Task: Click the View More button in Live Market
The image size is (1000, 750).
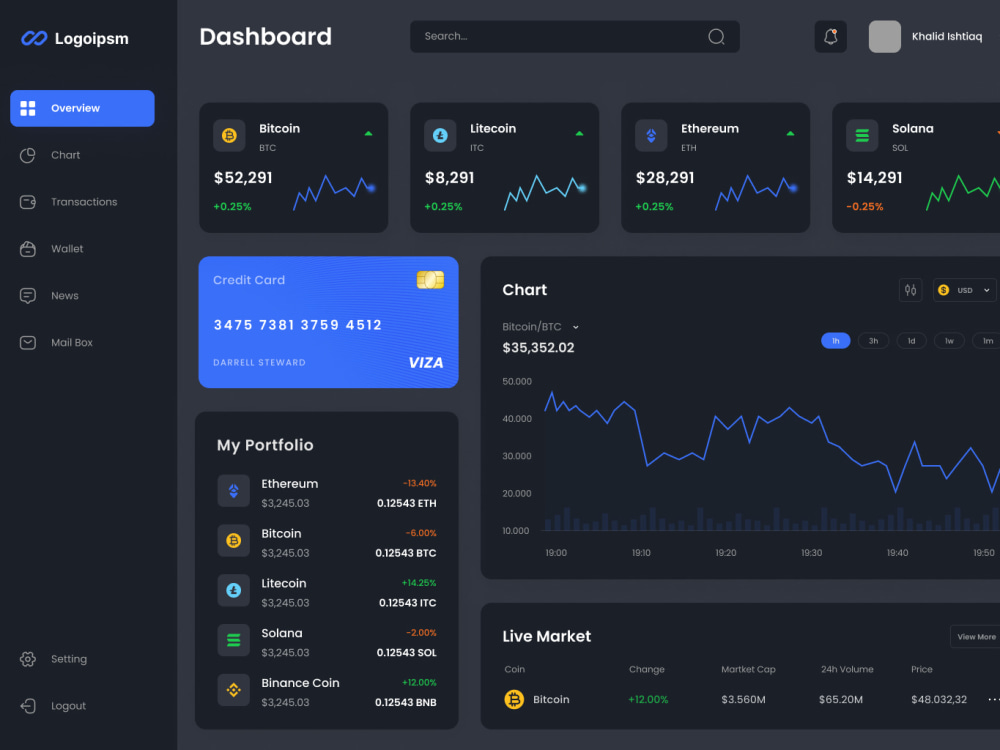Action: tap(975, 636)
